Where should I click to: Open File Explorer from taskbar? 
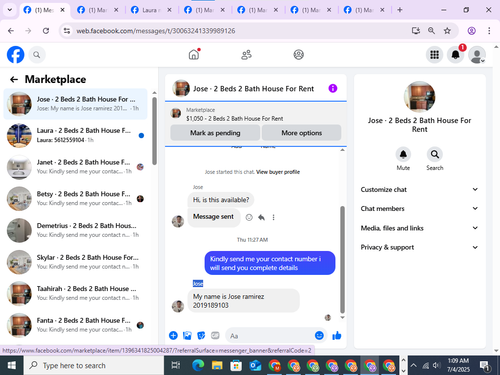(x=217, y=366)
